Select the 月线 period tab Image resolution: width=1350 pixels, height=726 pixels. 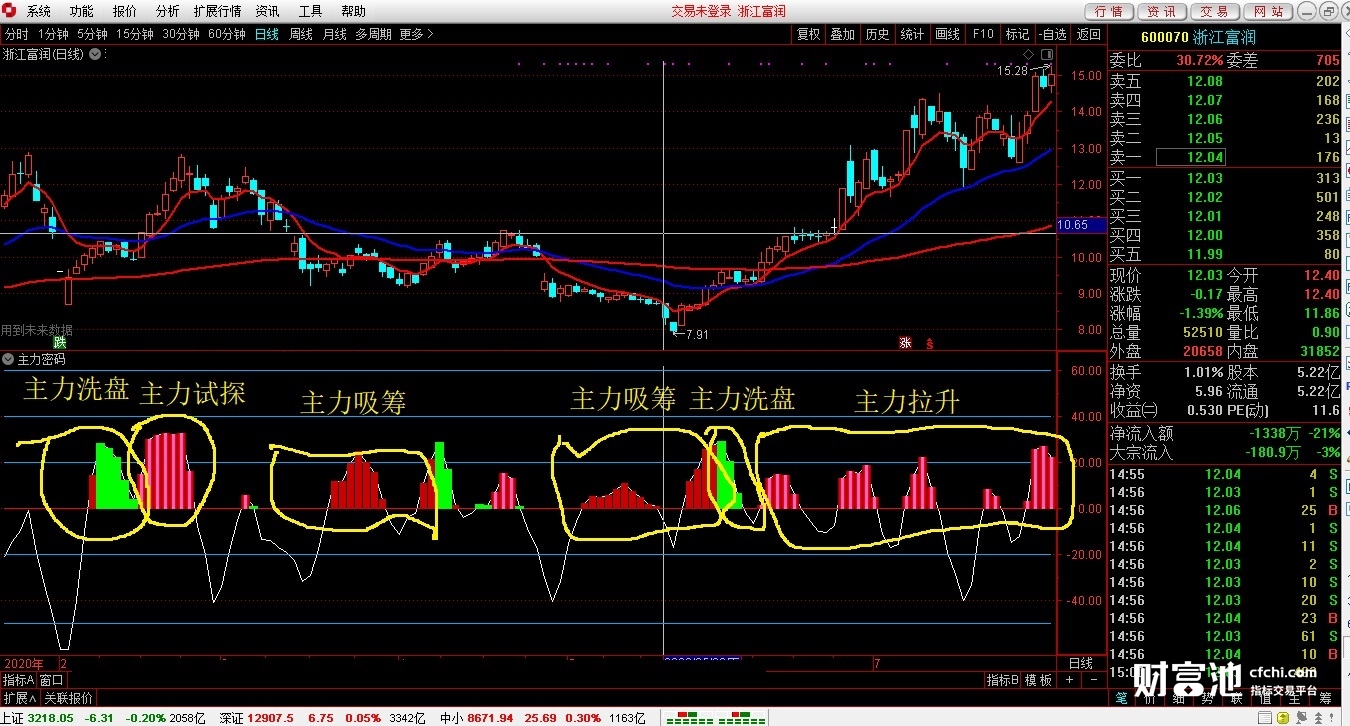(334, 33)
